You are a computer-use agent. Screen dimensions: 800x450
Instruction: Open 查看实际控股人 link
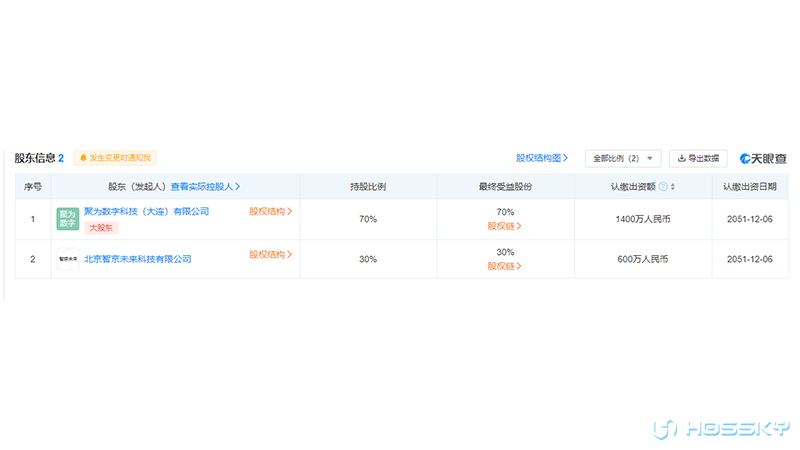(205, 187)
